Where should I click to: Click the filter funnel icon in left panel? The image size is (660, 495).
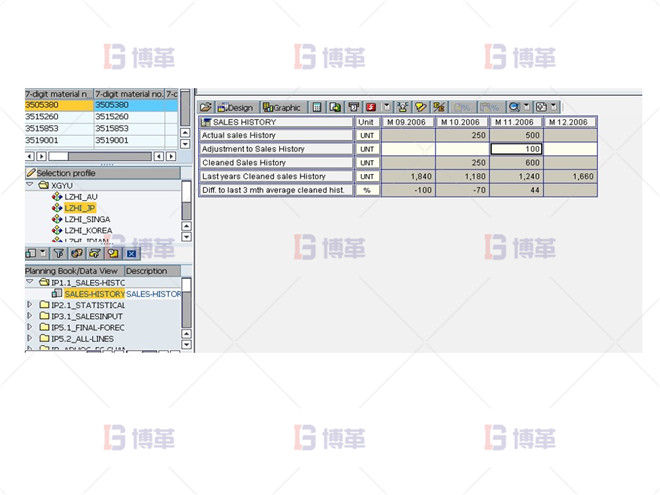point(61,254)
